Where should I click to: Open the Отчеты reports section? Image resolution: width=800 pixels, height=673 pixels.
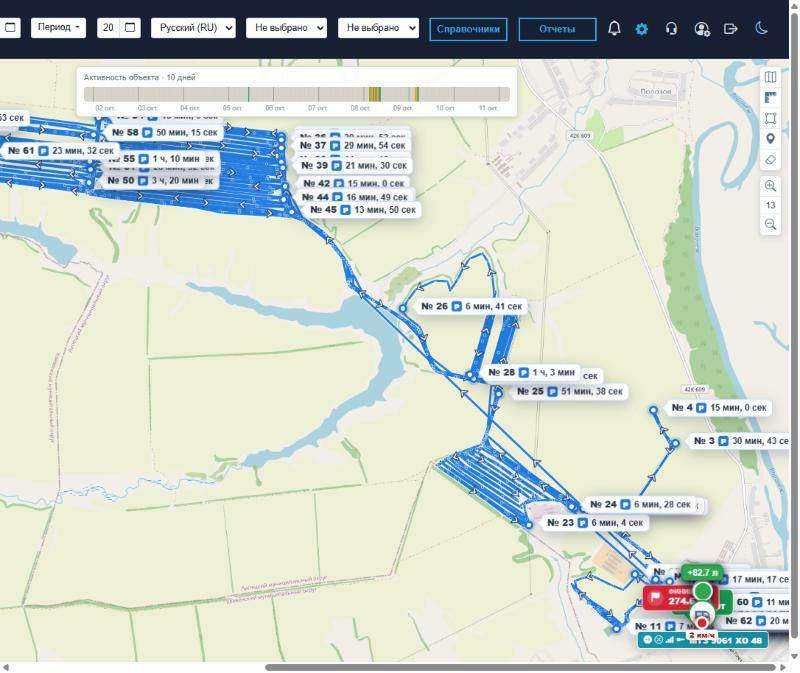(557, 29)
